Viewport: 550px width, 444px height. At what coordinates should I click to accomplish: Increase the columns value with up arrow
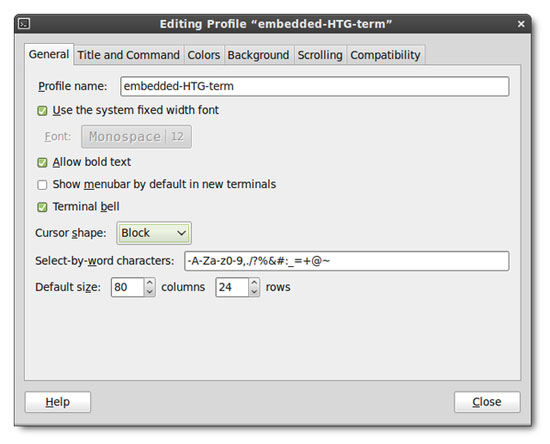click(x=150, y=283)
